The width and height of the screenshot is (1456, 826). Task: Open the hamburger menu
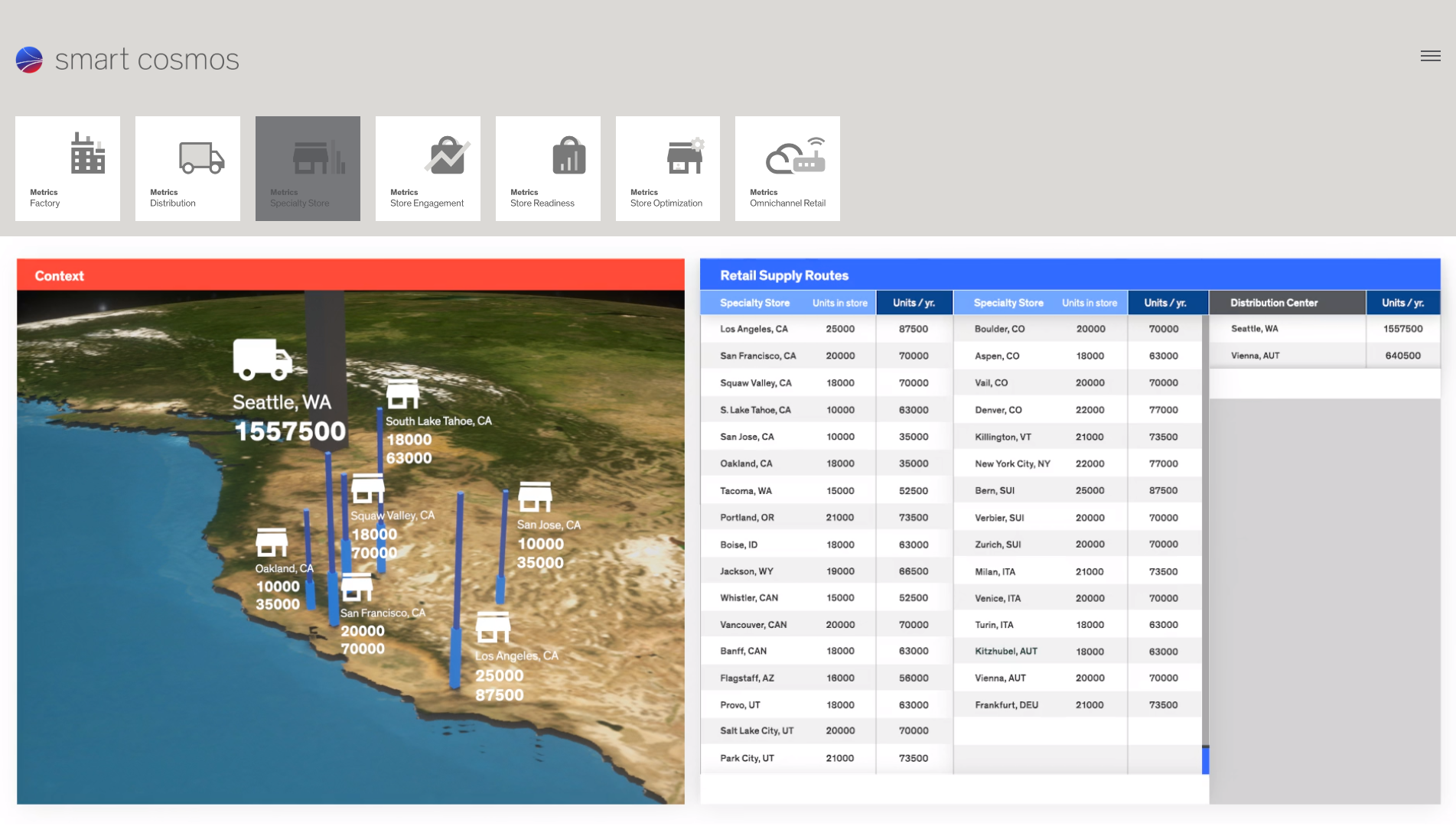(x=1430, y=56)
